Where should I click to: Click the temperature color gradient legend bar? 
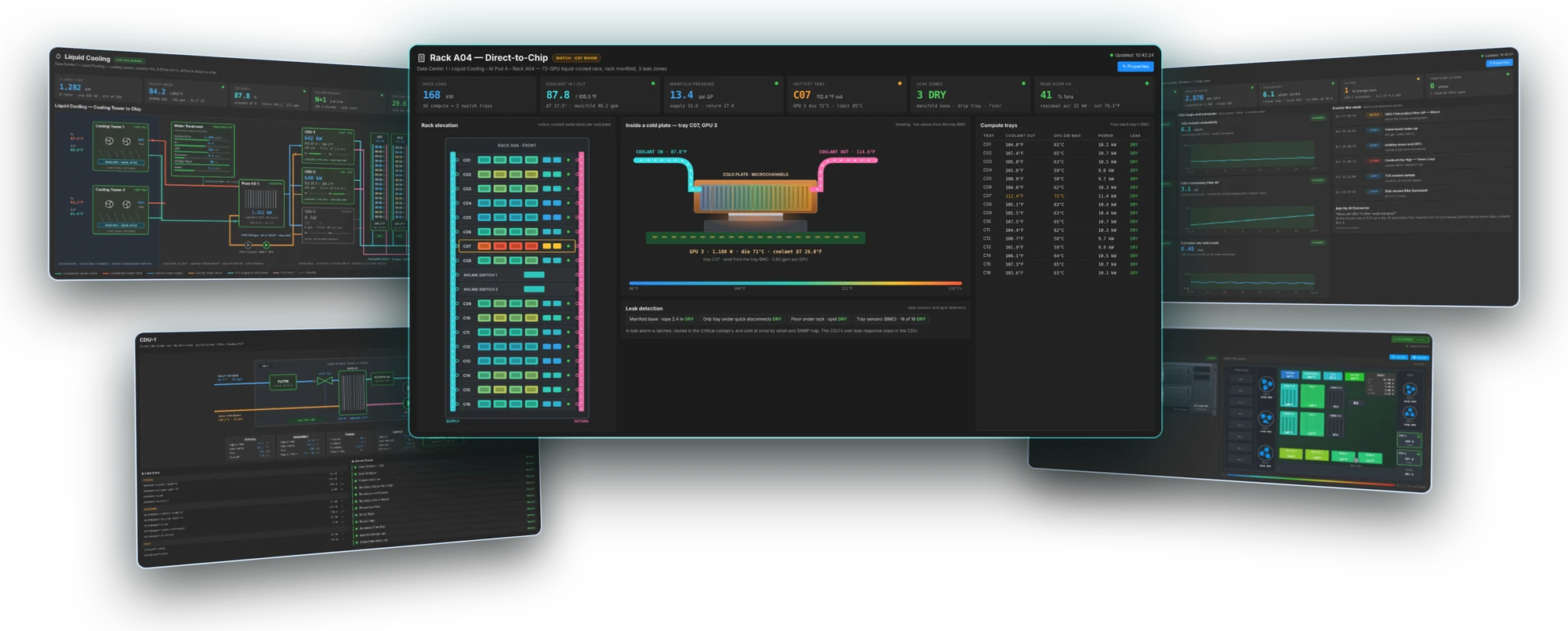pyautogui.click(x=795, y=283)
